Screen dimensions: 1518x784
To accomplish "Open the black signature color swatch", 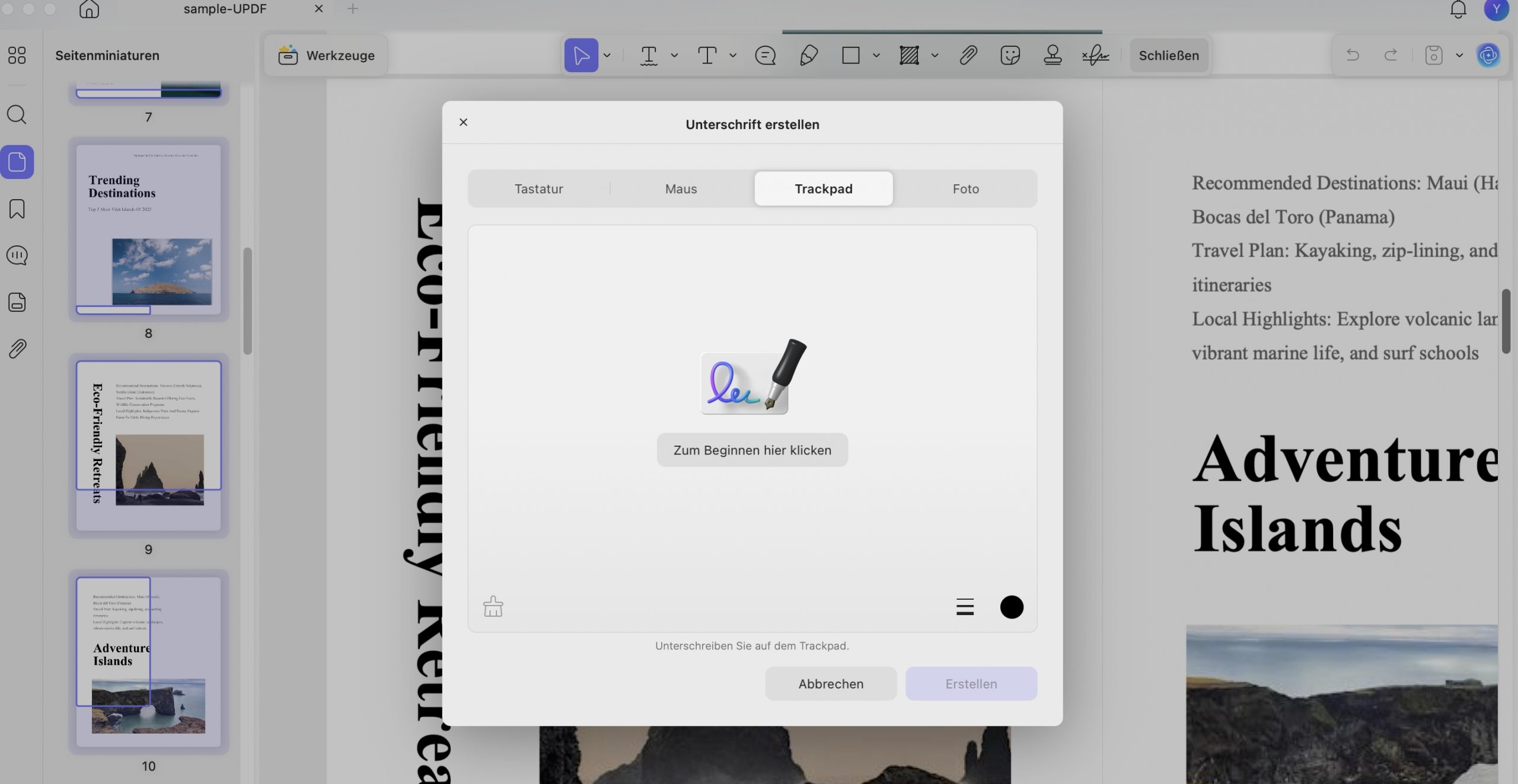I will 1012,607.
